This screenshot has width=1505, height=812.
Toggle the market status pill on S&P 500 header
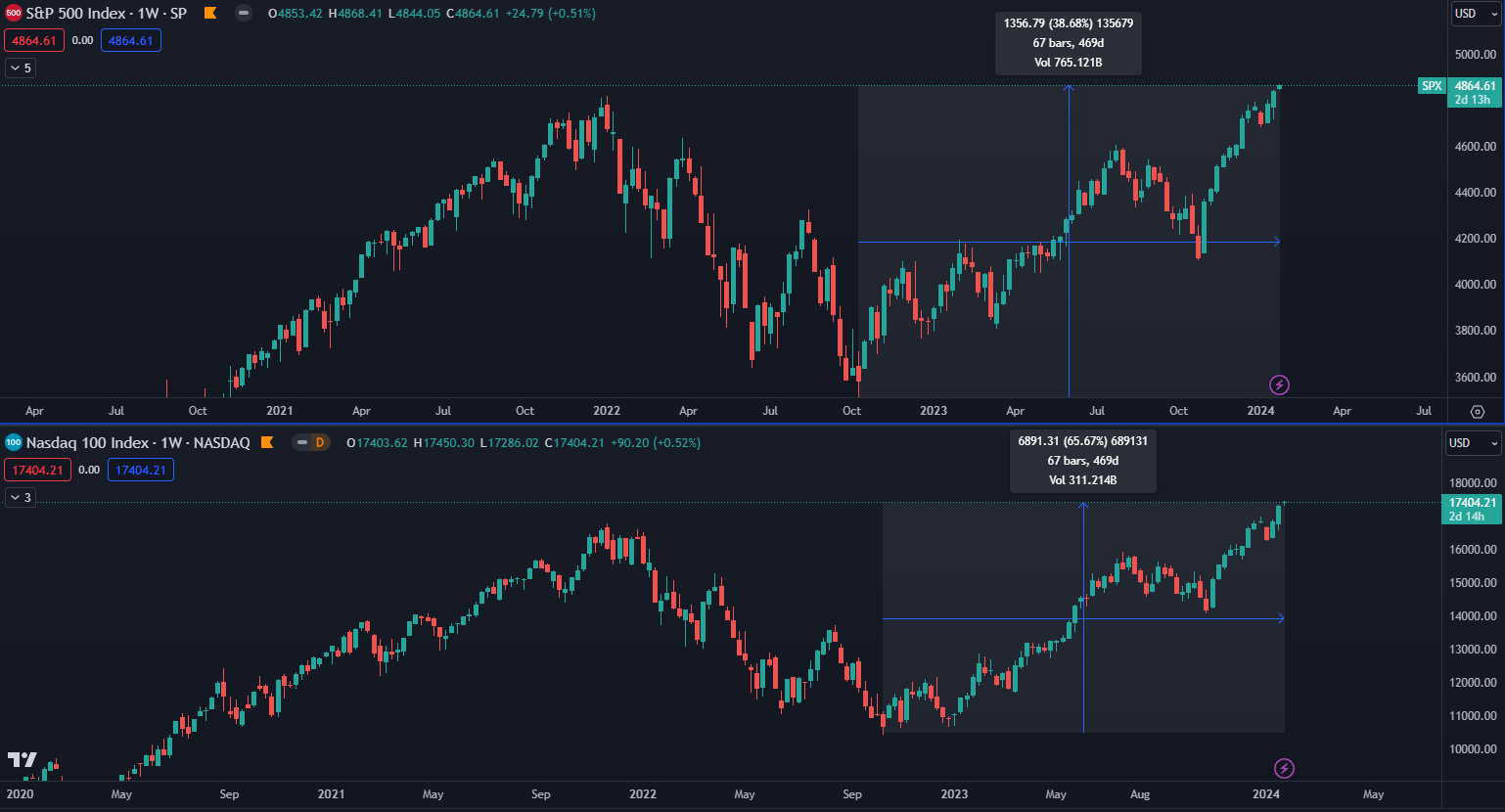click(244, 14)
